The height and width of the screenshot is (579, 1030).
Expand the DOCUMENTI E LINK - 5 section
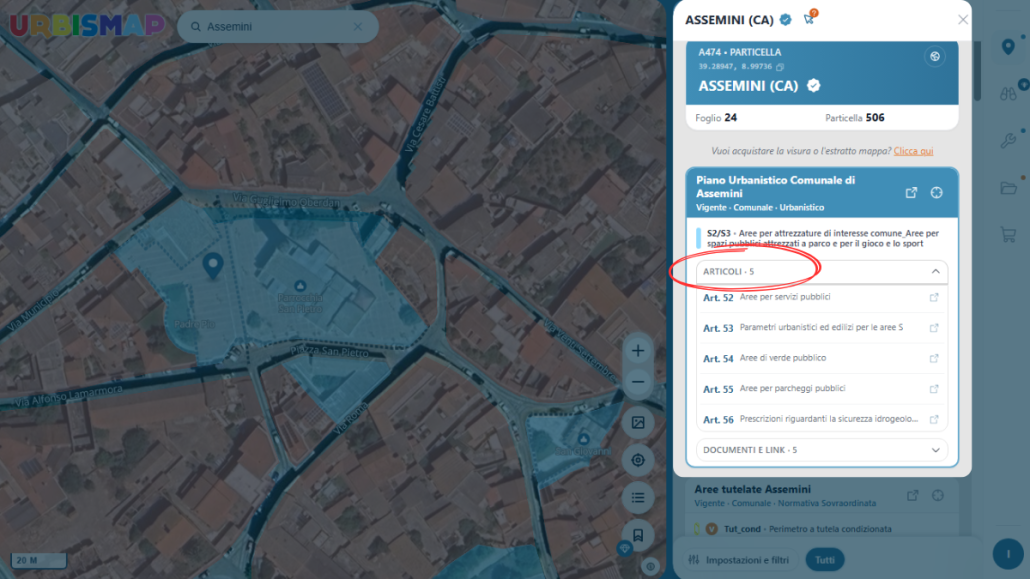coord(822,450)
